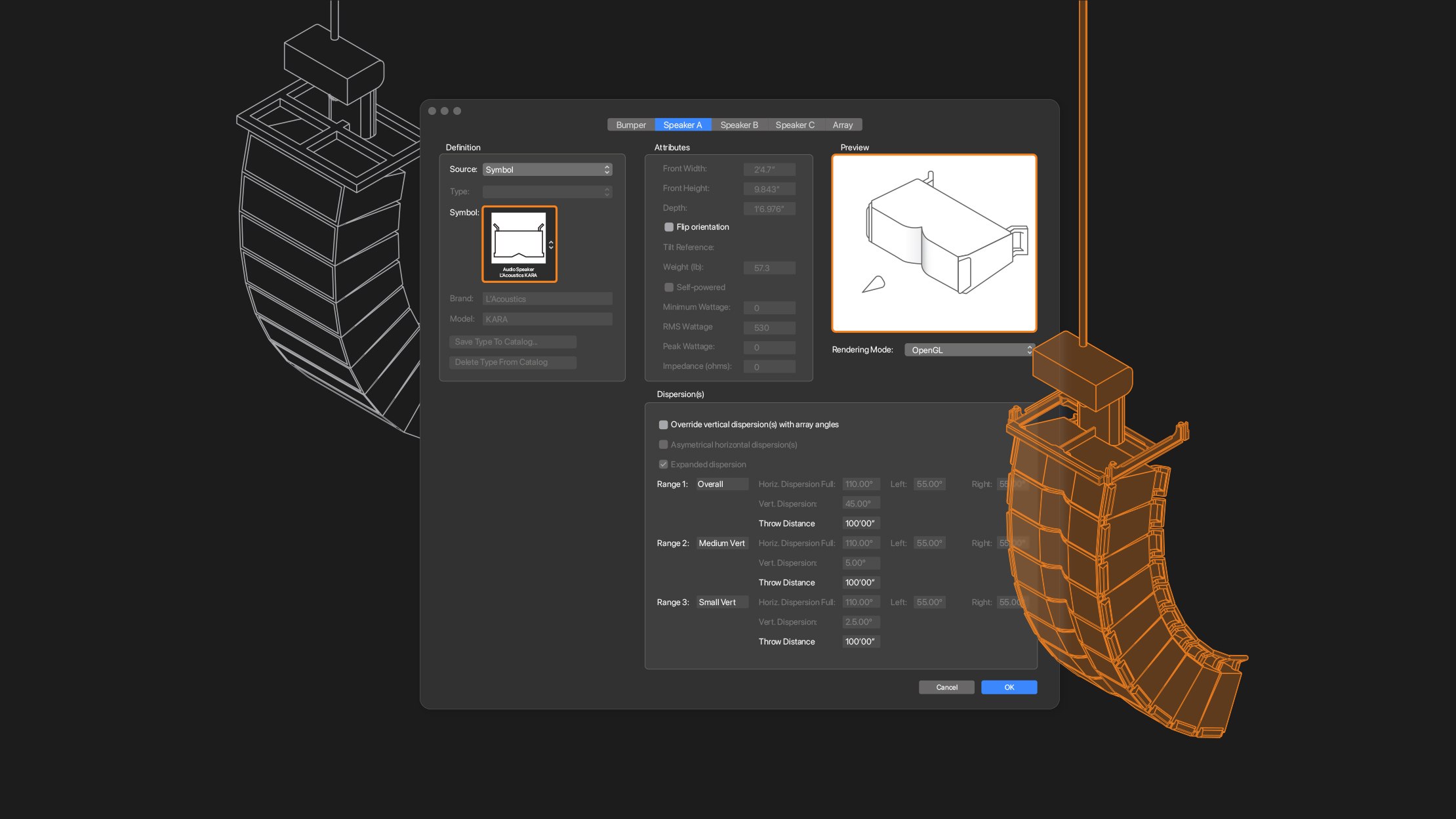
Task: Click the Peak Wattage field
Action: click(769, 347)
